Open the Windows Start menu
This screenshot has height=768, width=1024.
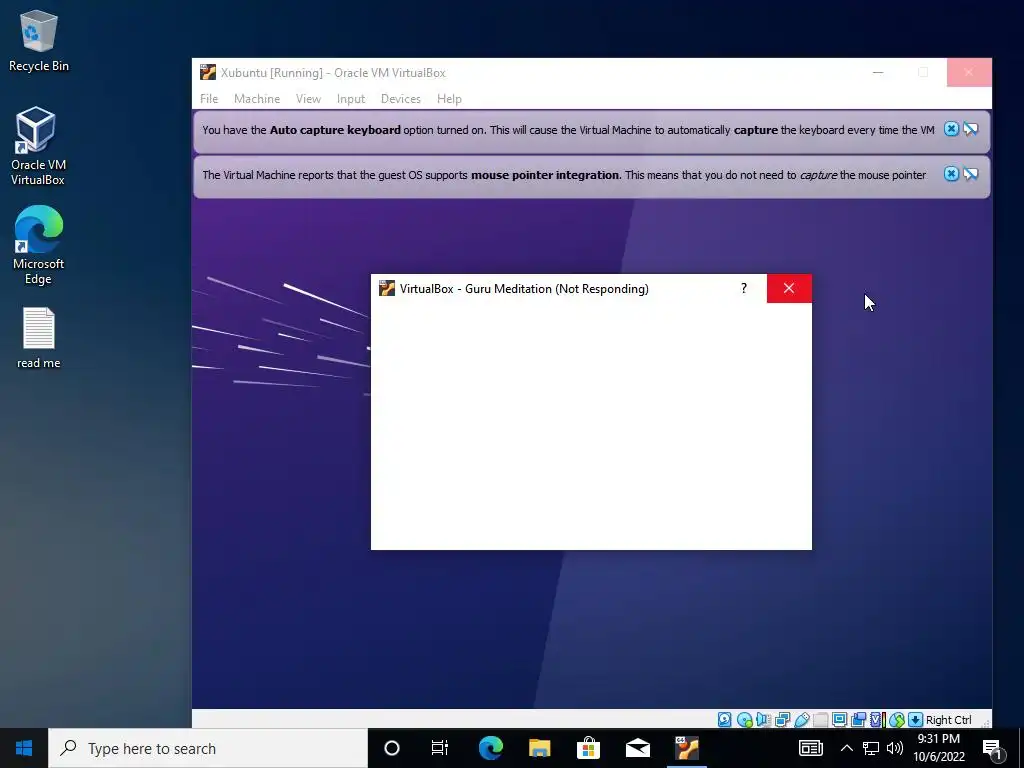point(24,748)
